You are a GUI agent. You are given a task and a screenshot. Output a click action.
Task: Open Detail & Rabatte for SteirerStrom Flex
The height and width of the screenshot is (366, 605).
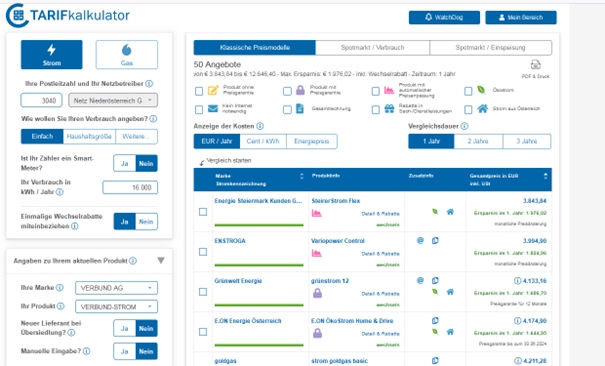pyautogui.click(x=380, y=213)
